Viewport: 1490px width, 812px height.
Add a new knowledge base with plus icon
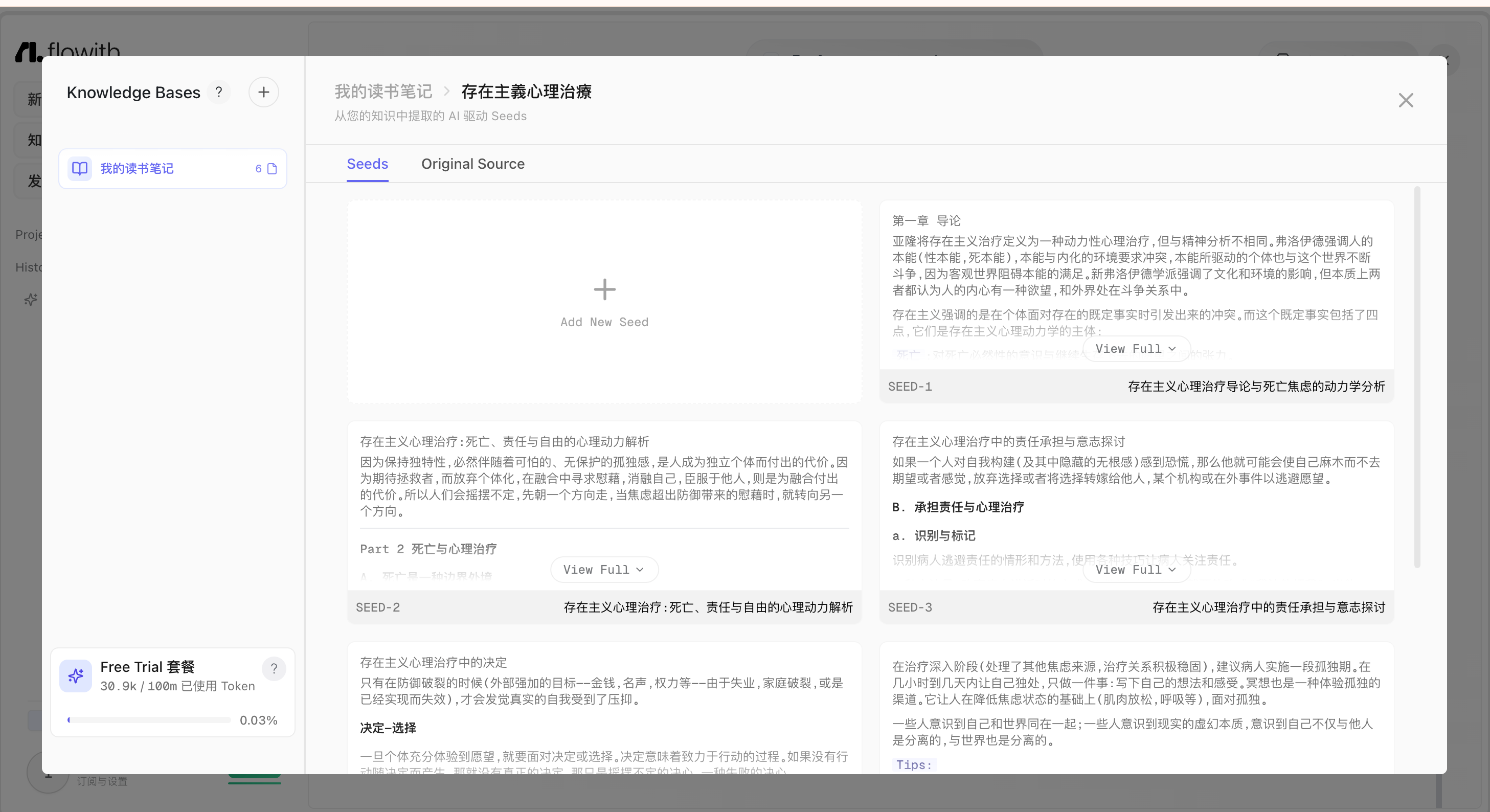(264, 93)
